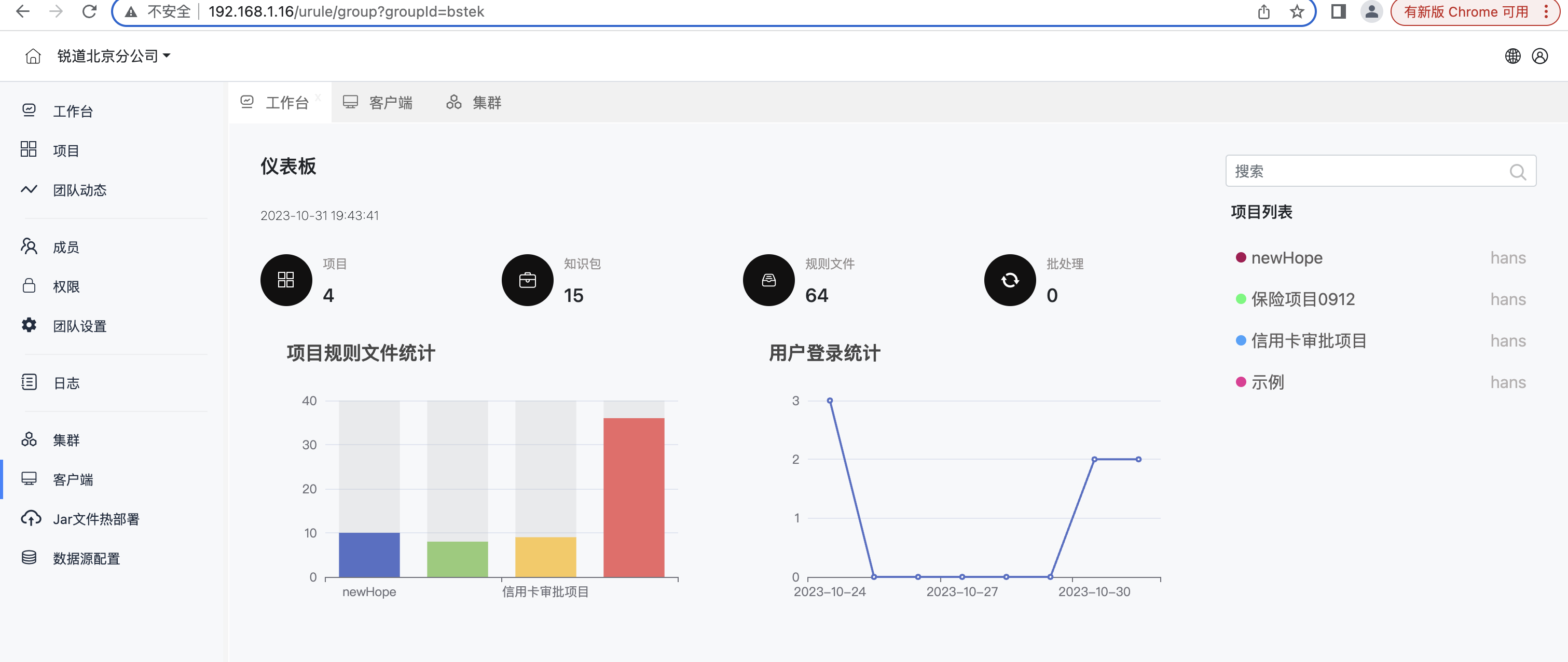Open 团队设置 in the sidebar
Screen dimensions: 1568x662
pyautogui.click(x=79, y=326)
